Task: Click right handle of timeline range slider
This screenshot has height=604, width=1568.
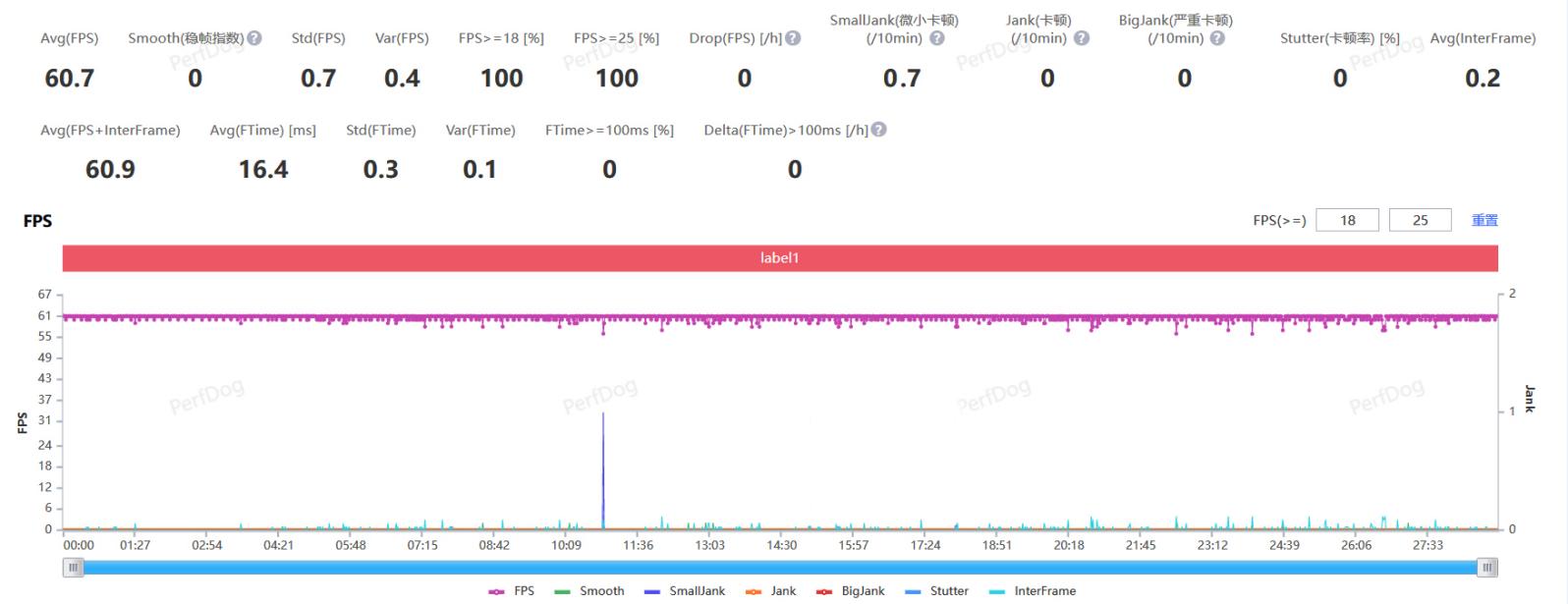Action: pyautogui.click(x=1487, y=568)
